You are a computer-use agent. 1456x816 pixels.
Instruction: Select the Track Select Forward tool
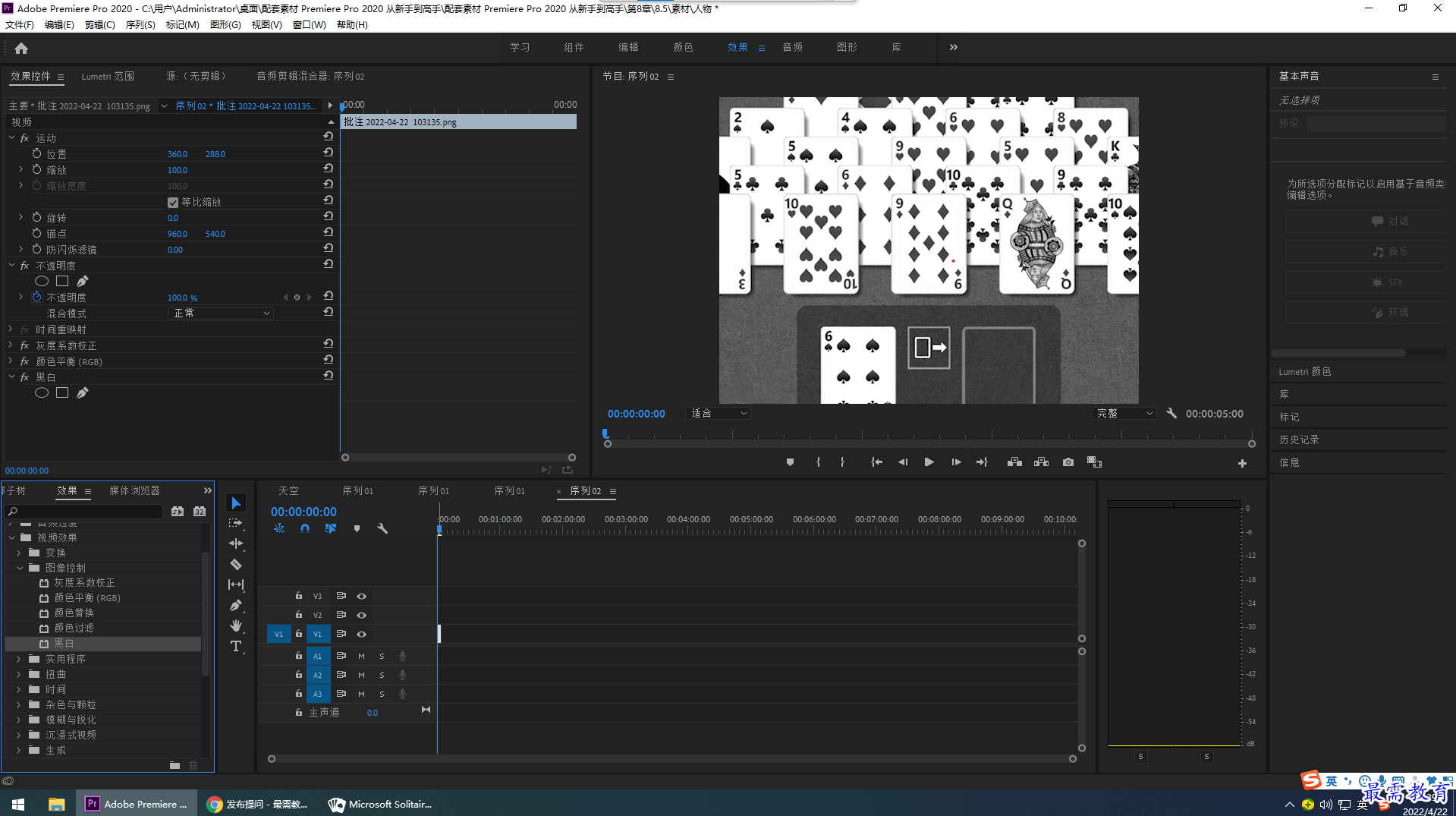(x=236, y=523)
